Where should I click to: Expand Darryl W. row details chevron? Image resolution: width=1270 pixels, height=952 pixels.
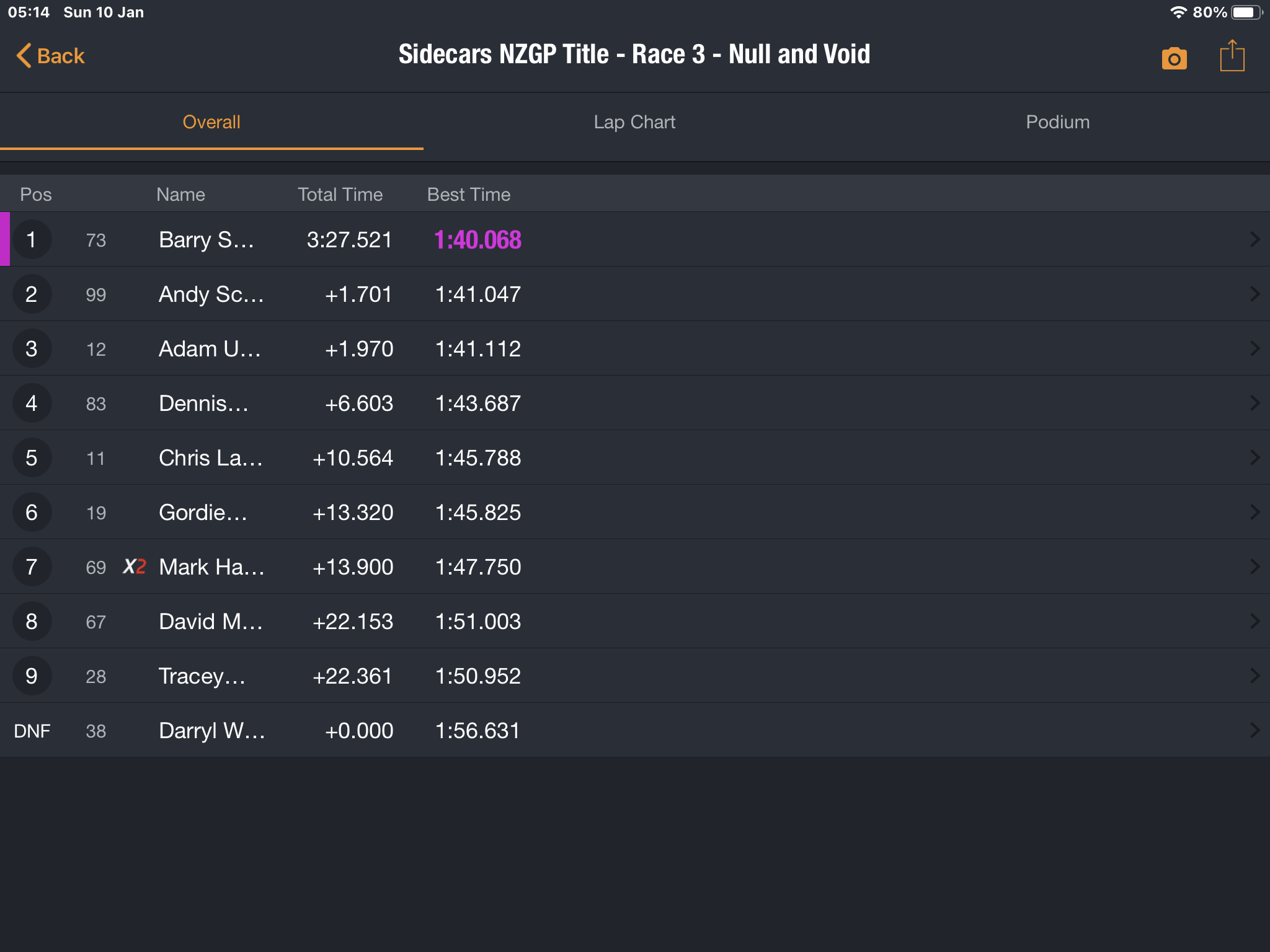click(x=1254, y=731)
